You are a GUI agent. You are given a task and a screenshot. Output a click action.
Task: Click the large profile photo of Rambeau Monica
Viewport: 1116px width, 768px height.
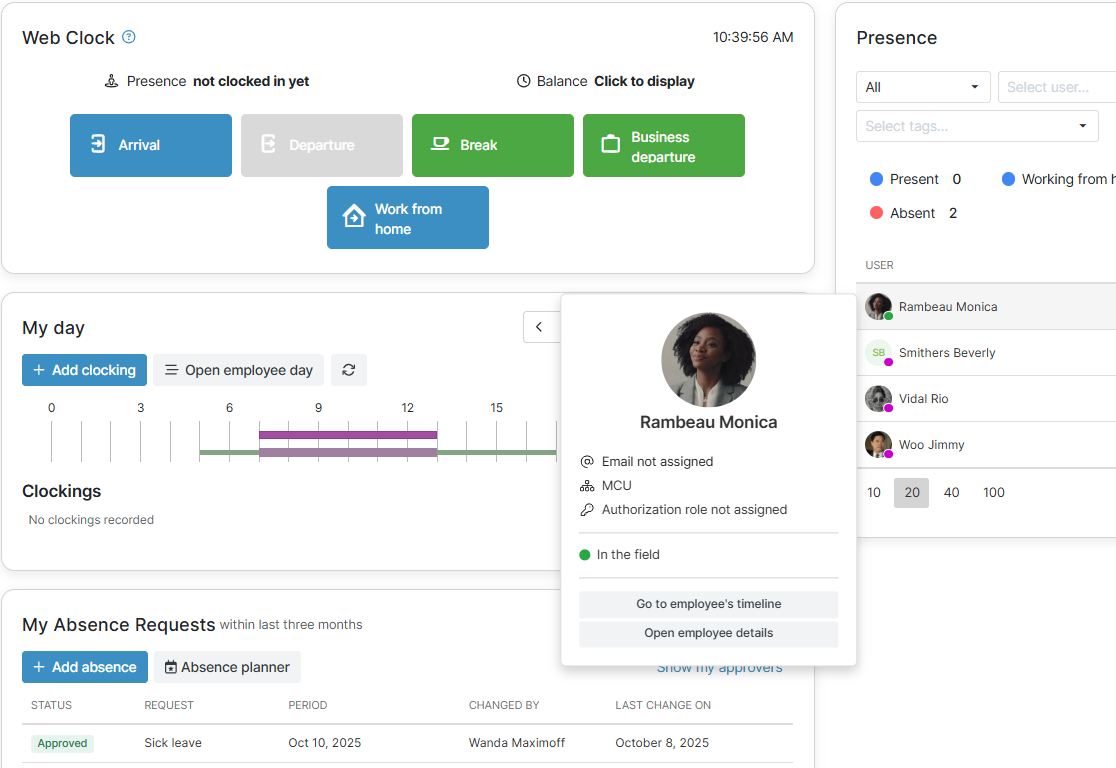click(x=708, y=360)
